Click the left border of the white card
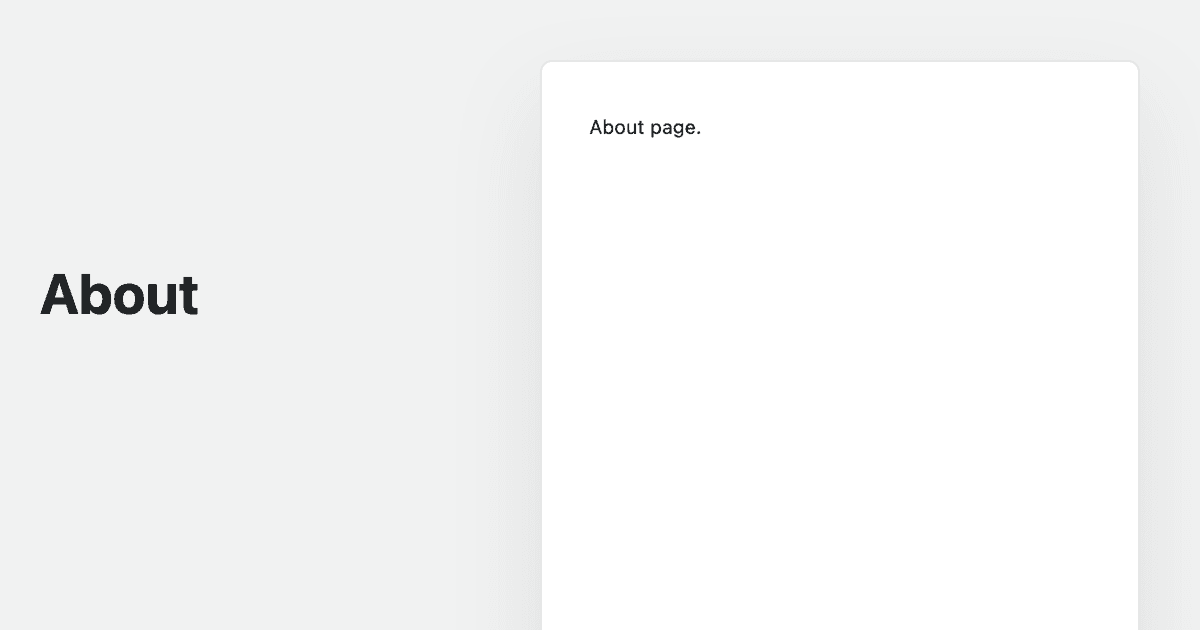 [x=542, y=345]
